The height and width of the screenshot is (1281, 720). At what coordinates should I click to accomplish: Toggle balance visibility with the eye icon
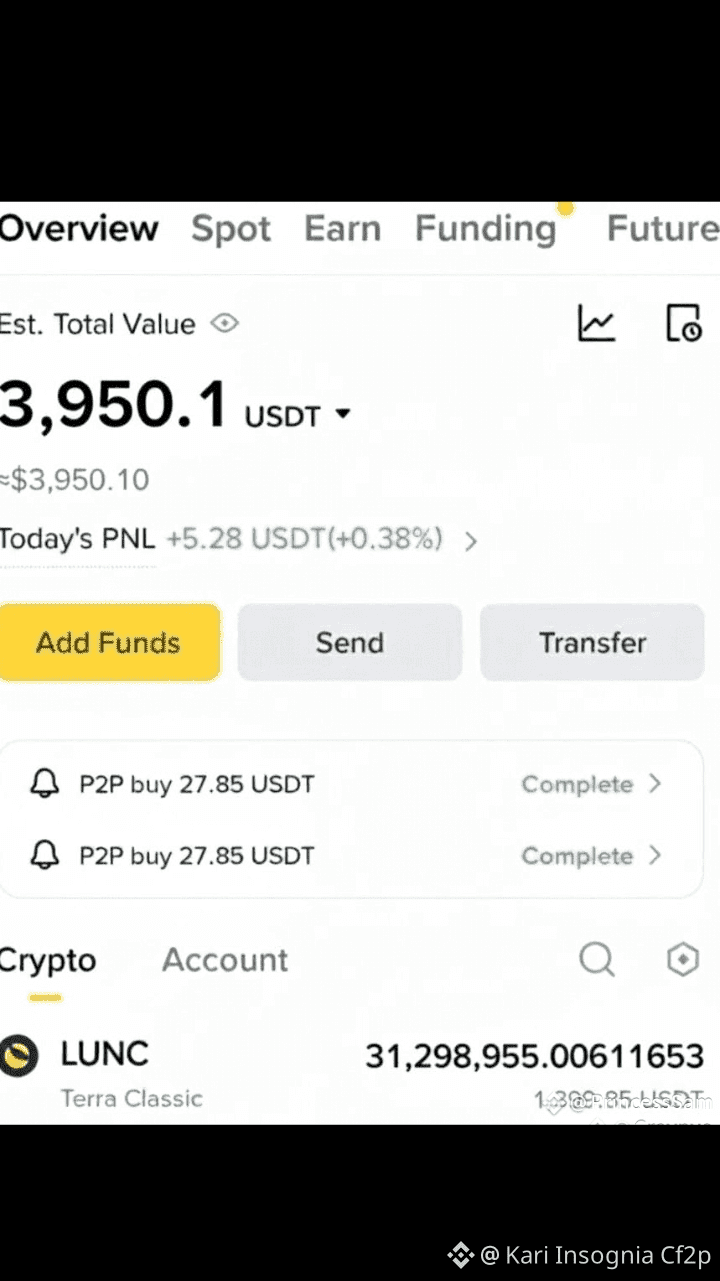click(x=224, y=323)
